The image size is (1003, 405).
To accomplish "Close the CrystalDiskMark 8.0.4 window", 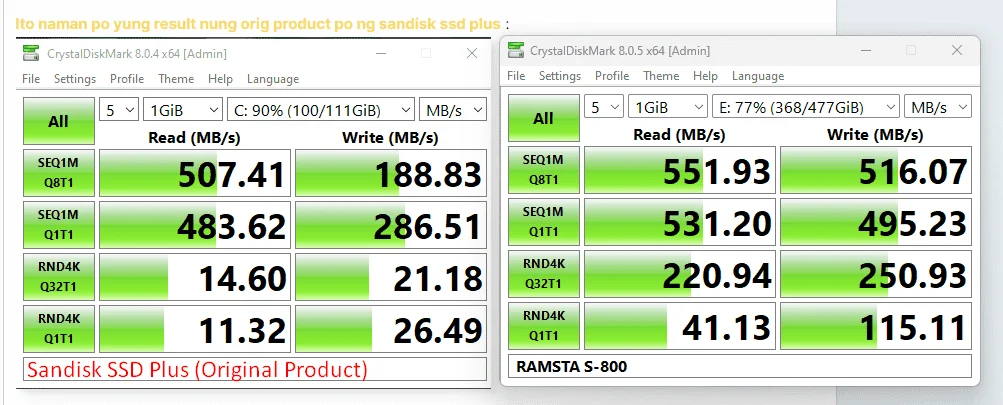I will click(472, 53).
